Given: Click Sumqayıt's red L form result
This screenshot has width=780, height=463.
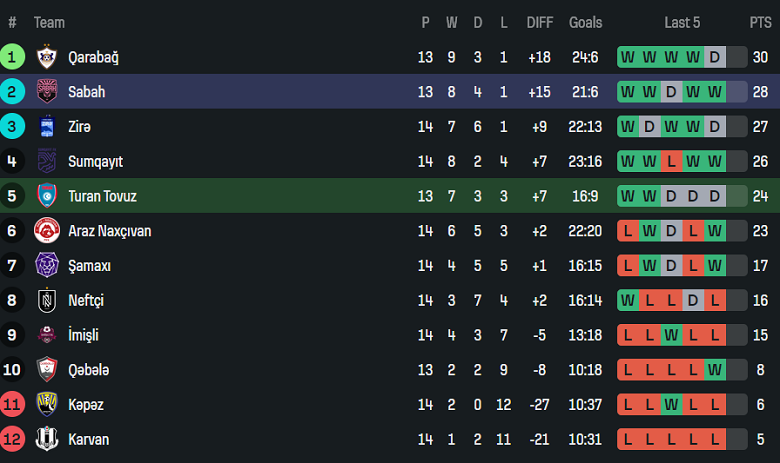Looking at the screenshot, I should 671,162.
